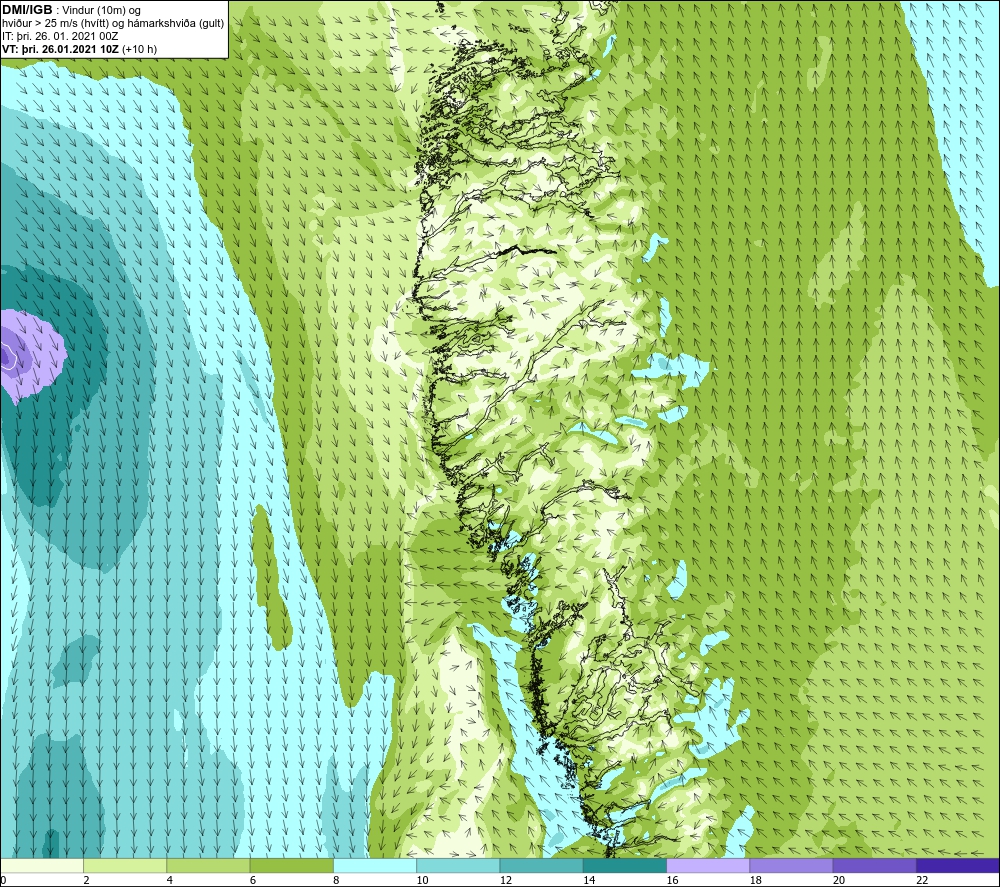Click the 8–10 m/s pale cyan swatch

(375, 865)
